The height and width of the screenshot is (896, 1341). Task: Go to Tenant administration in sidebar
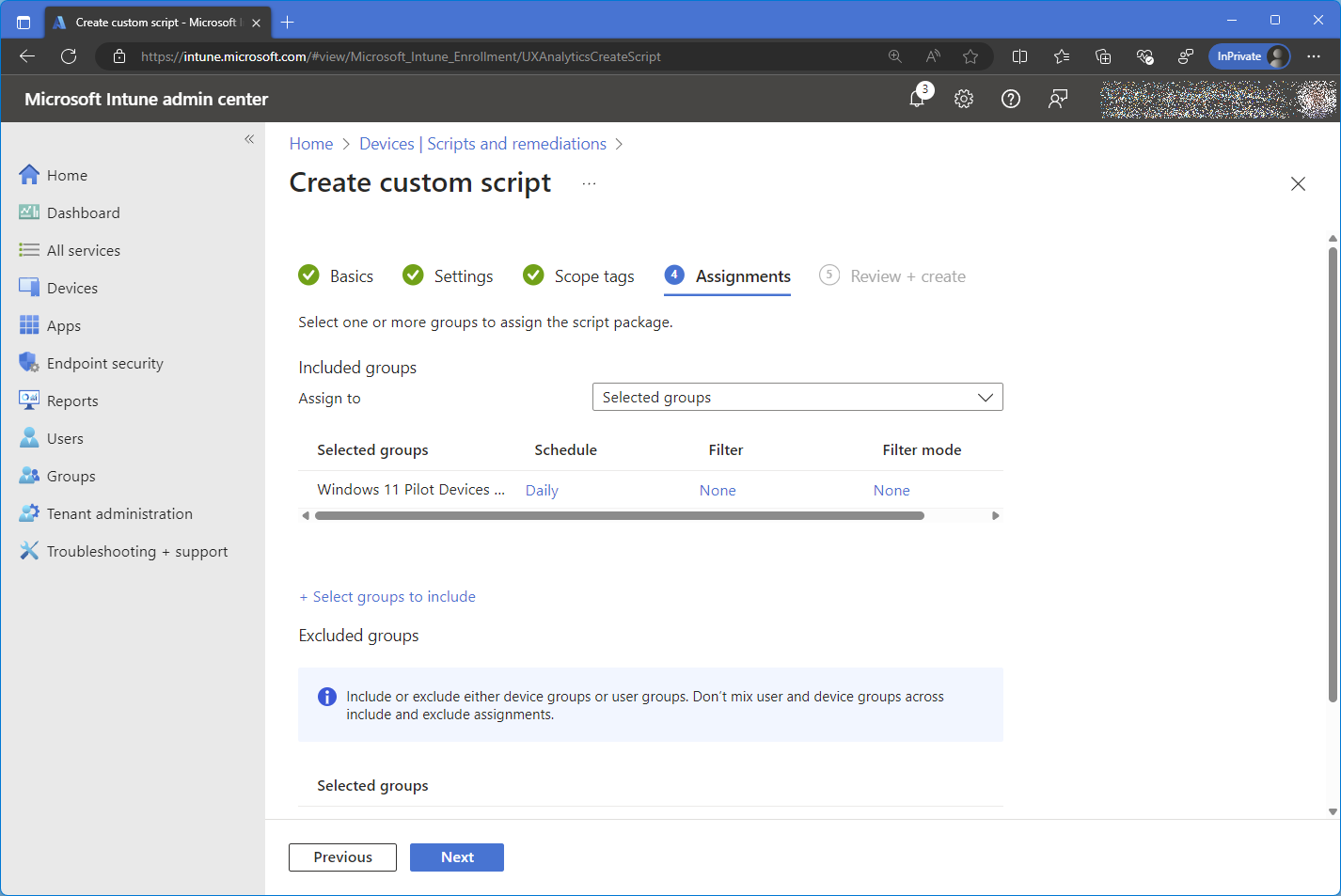coord(119,514)
